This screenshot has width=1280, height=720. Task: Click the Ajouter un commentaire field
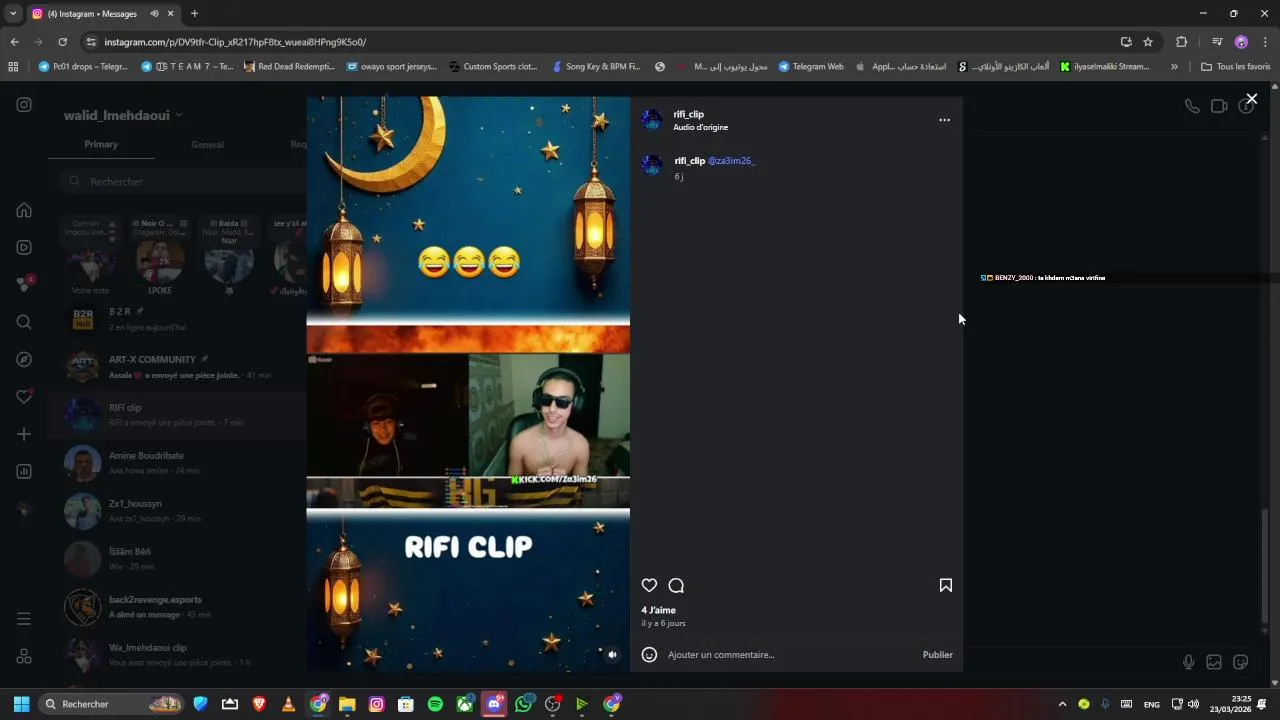click(x=790, y=655)
